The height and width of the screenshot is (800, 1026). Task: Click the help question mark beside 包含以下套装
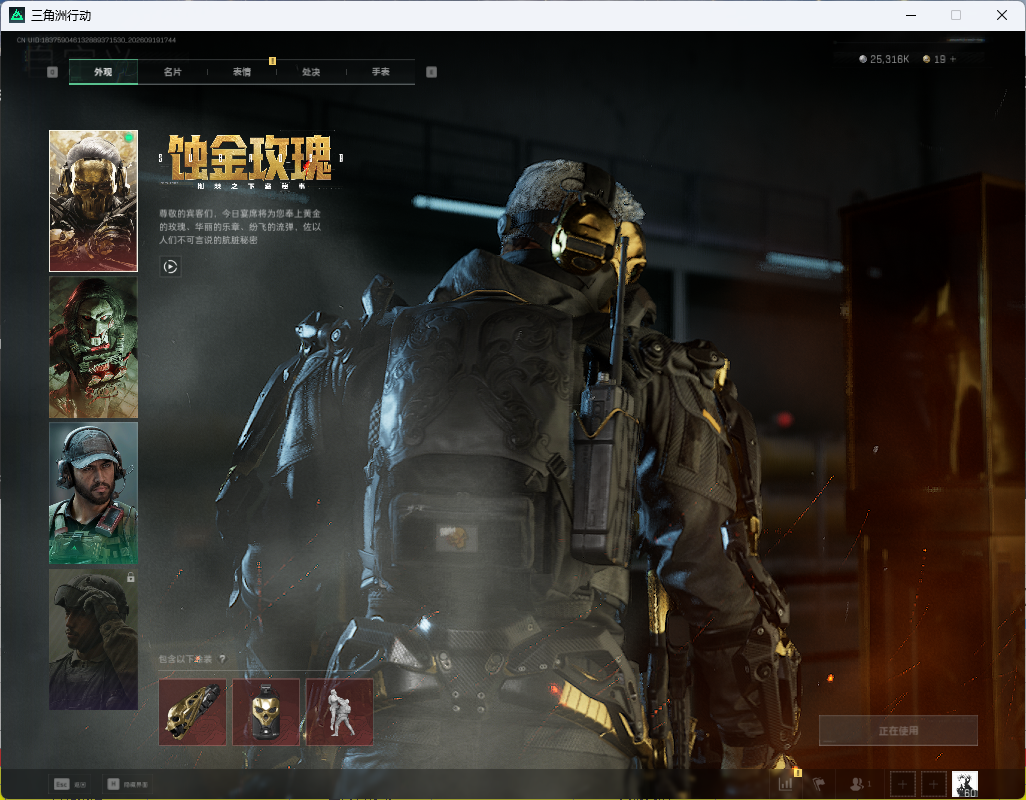(222, 659)
